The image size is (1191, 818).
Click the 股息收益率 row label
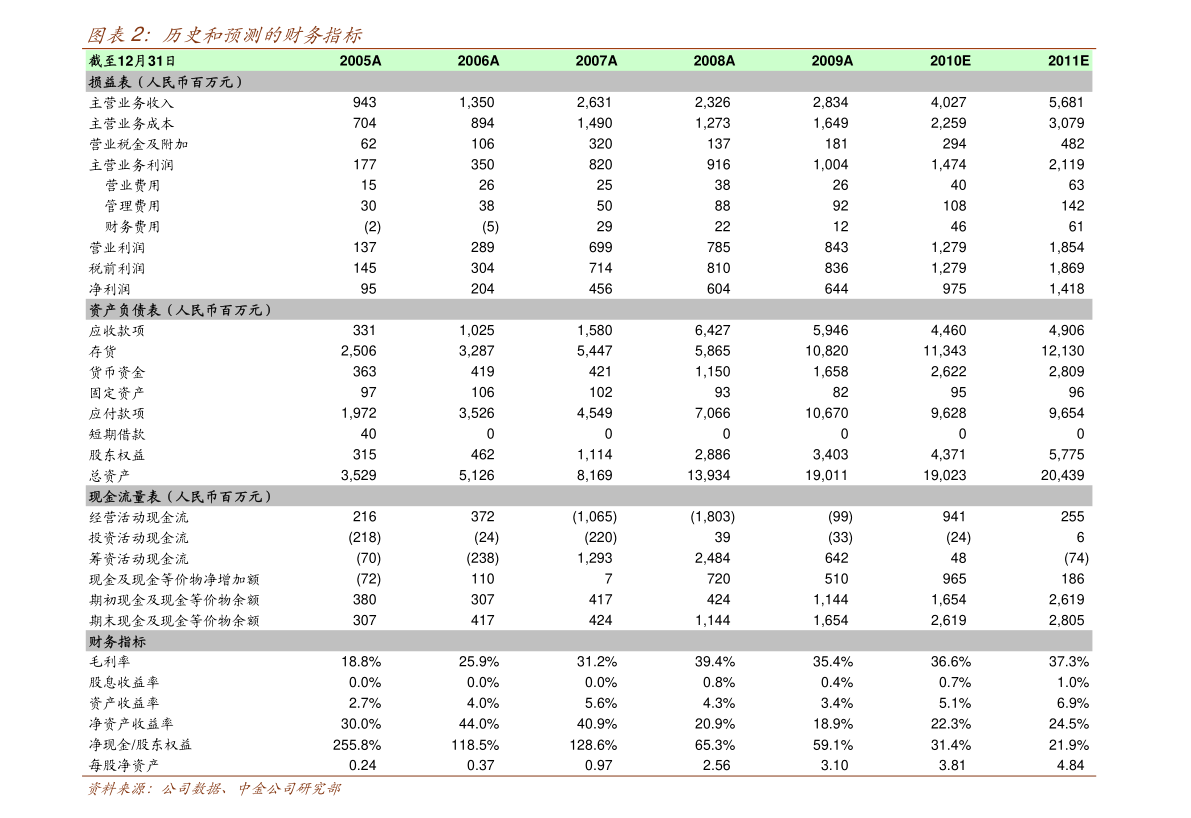[124, 683]
